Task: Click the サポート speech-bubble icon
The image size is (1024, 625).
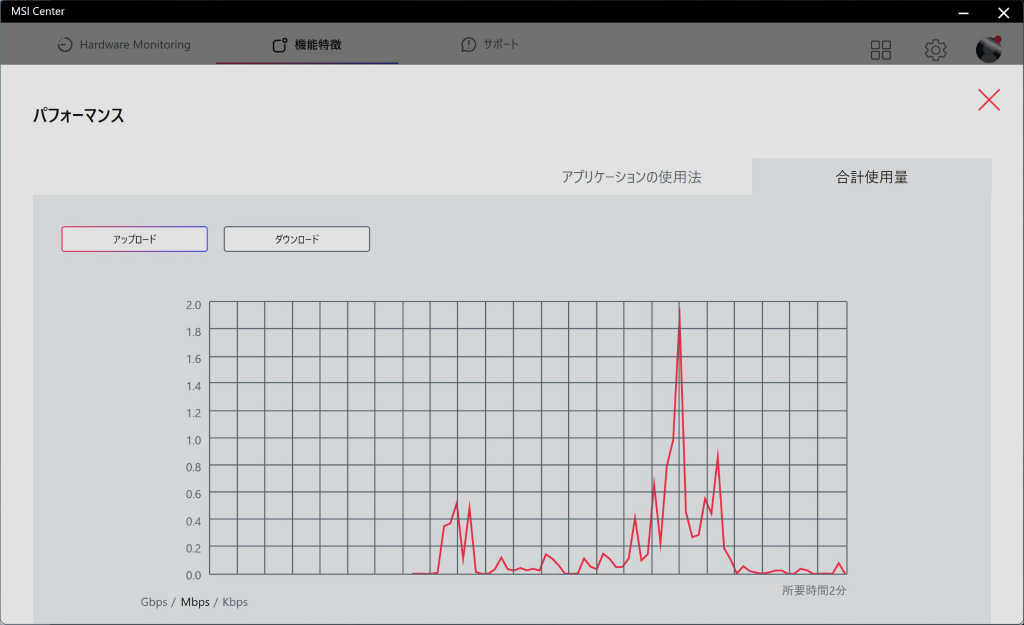Action: pyautogui.click(x=468, y=44)
